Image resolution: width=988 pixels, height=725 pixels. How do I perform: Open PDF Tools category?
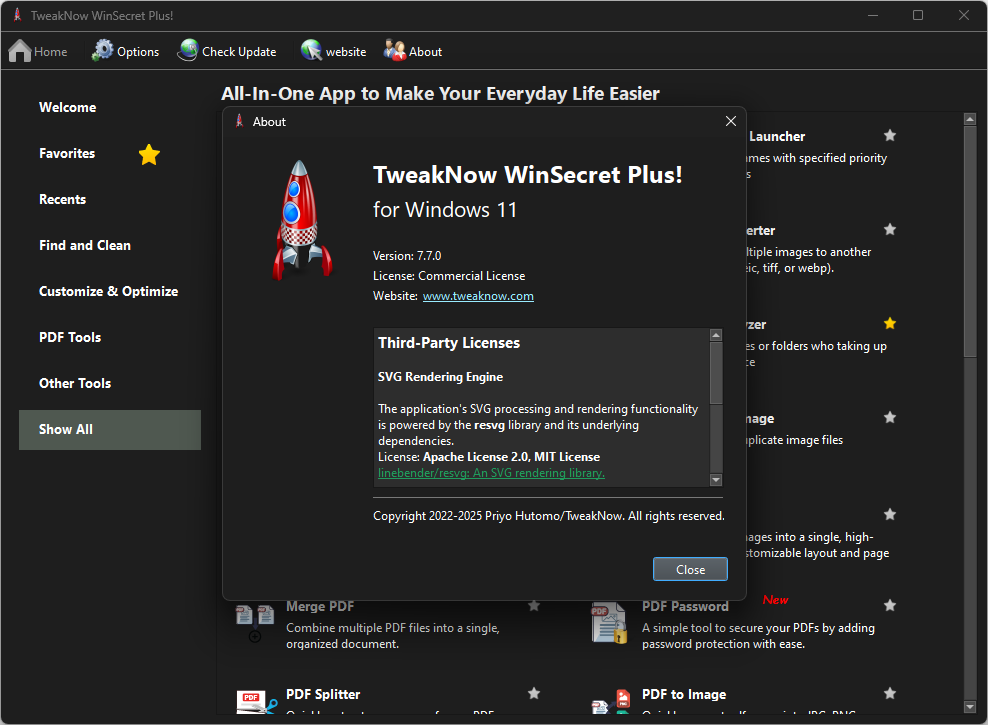(x=70, y=337)
